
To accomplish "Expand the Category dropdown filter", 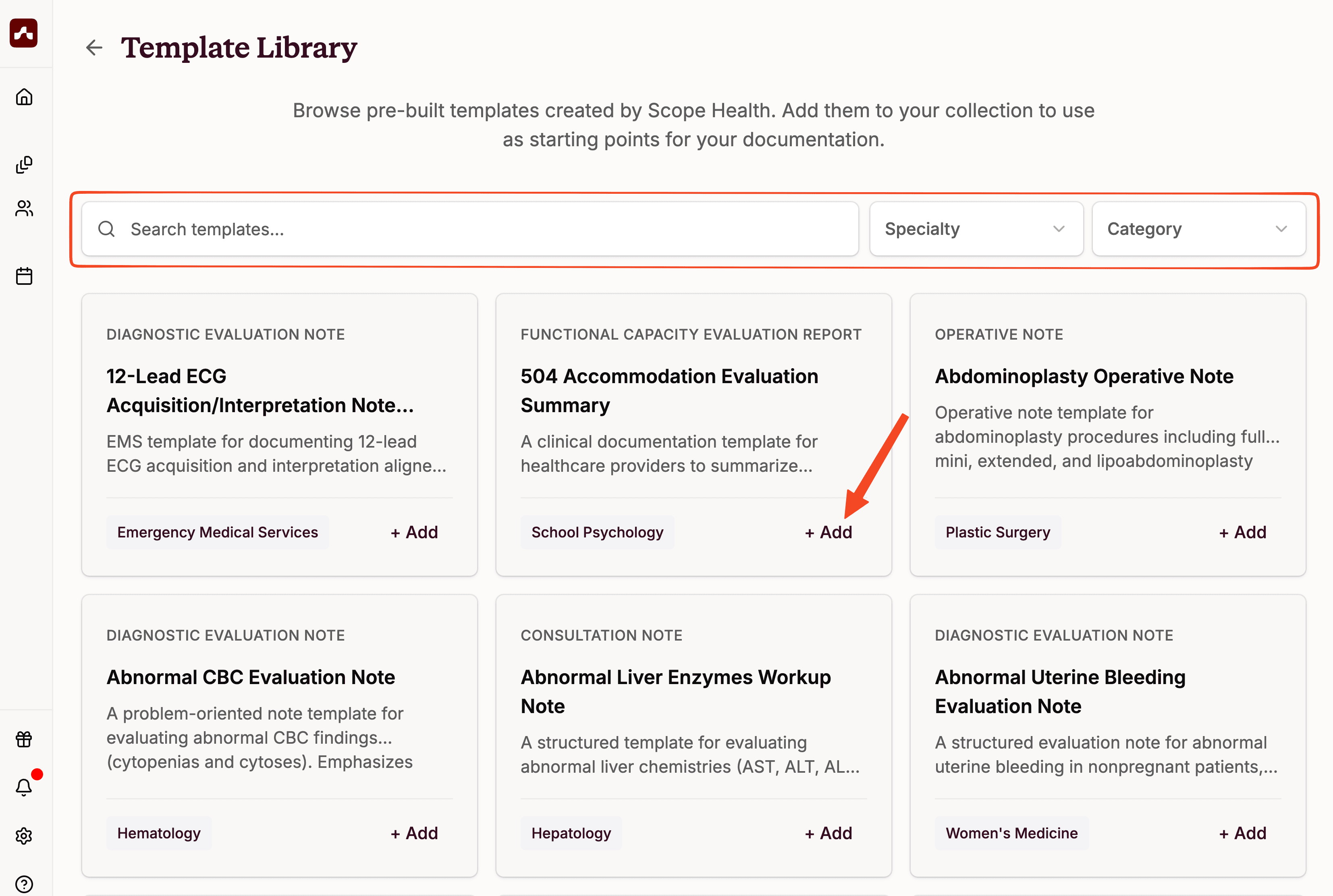I will coord(1198,229).
